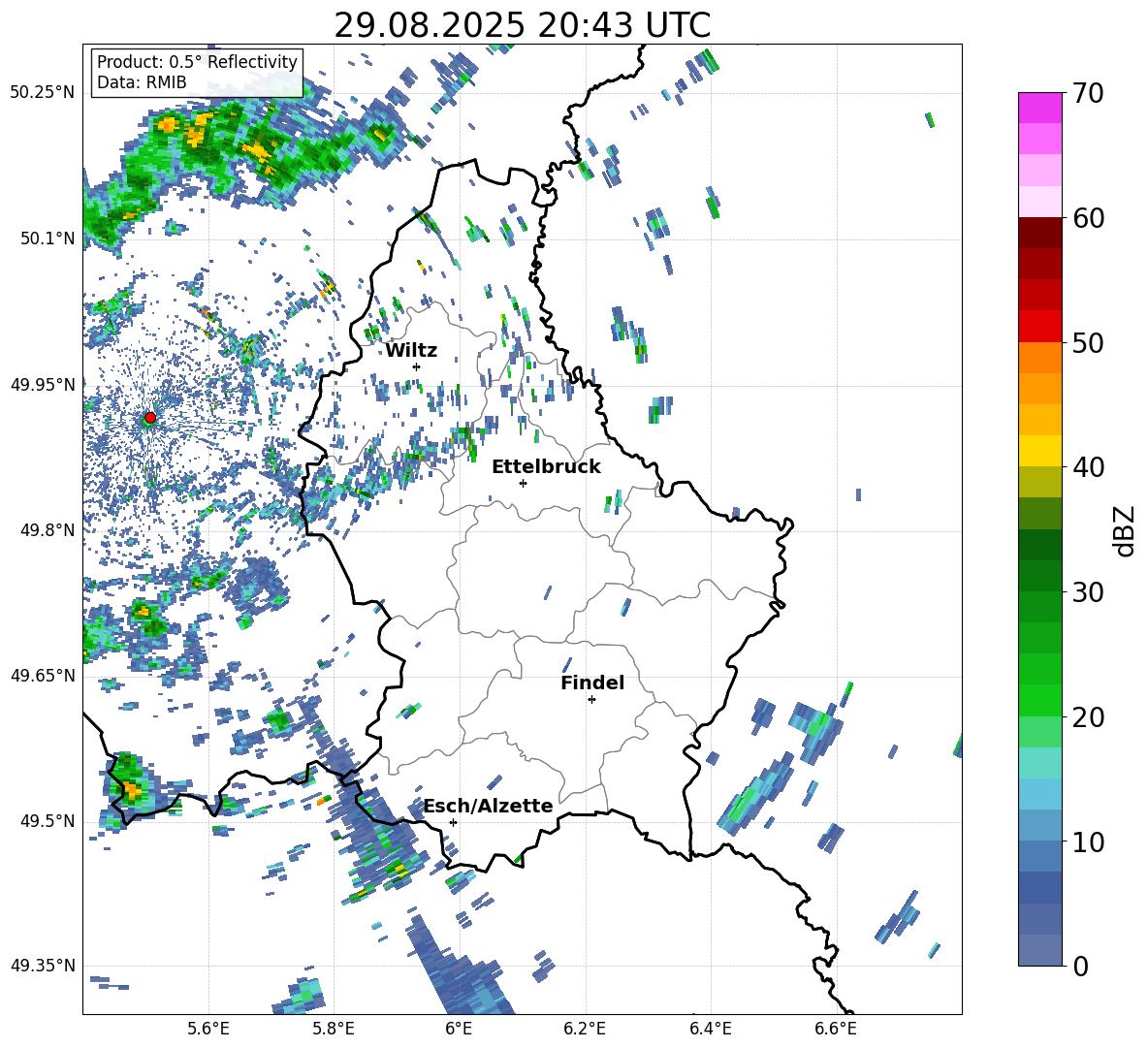The width and height of the screenshot is (1148, 1048).
Task: Click the 60 tick on colorbar
Action: [x=1088, y=218]
